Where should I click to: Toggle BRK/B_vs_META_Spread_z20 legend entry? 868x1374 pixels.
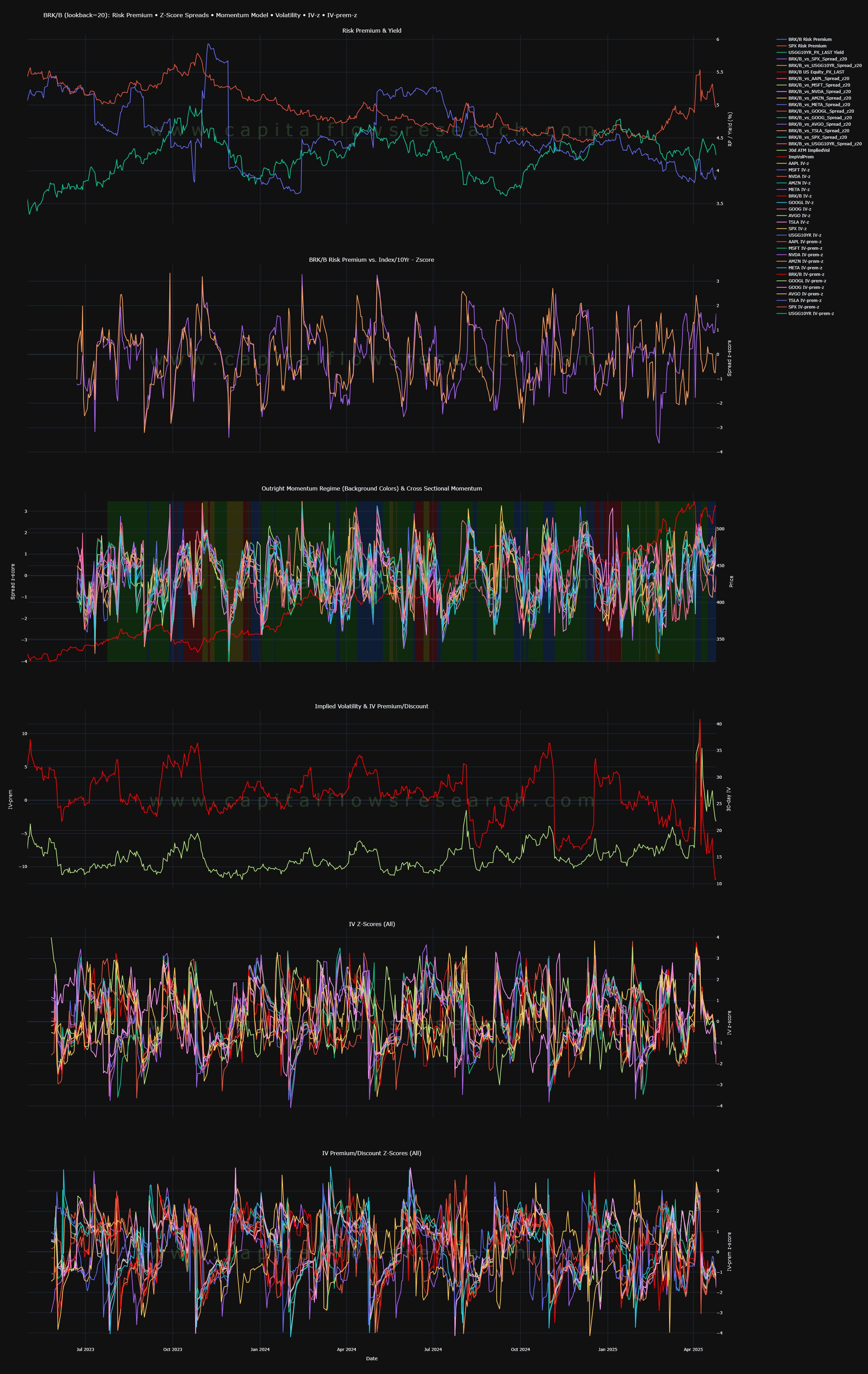(814, 104)
